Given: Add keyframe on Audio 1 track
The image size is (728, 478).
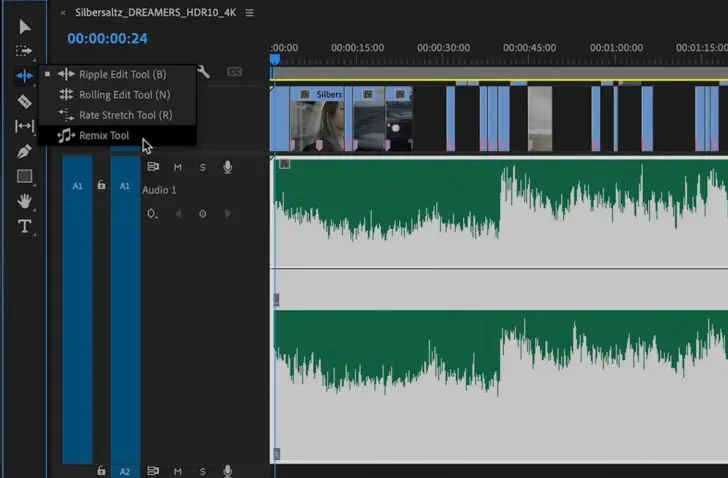Looking at the screenshot, I should pos(203,214).
